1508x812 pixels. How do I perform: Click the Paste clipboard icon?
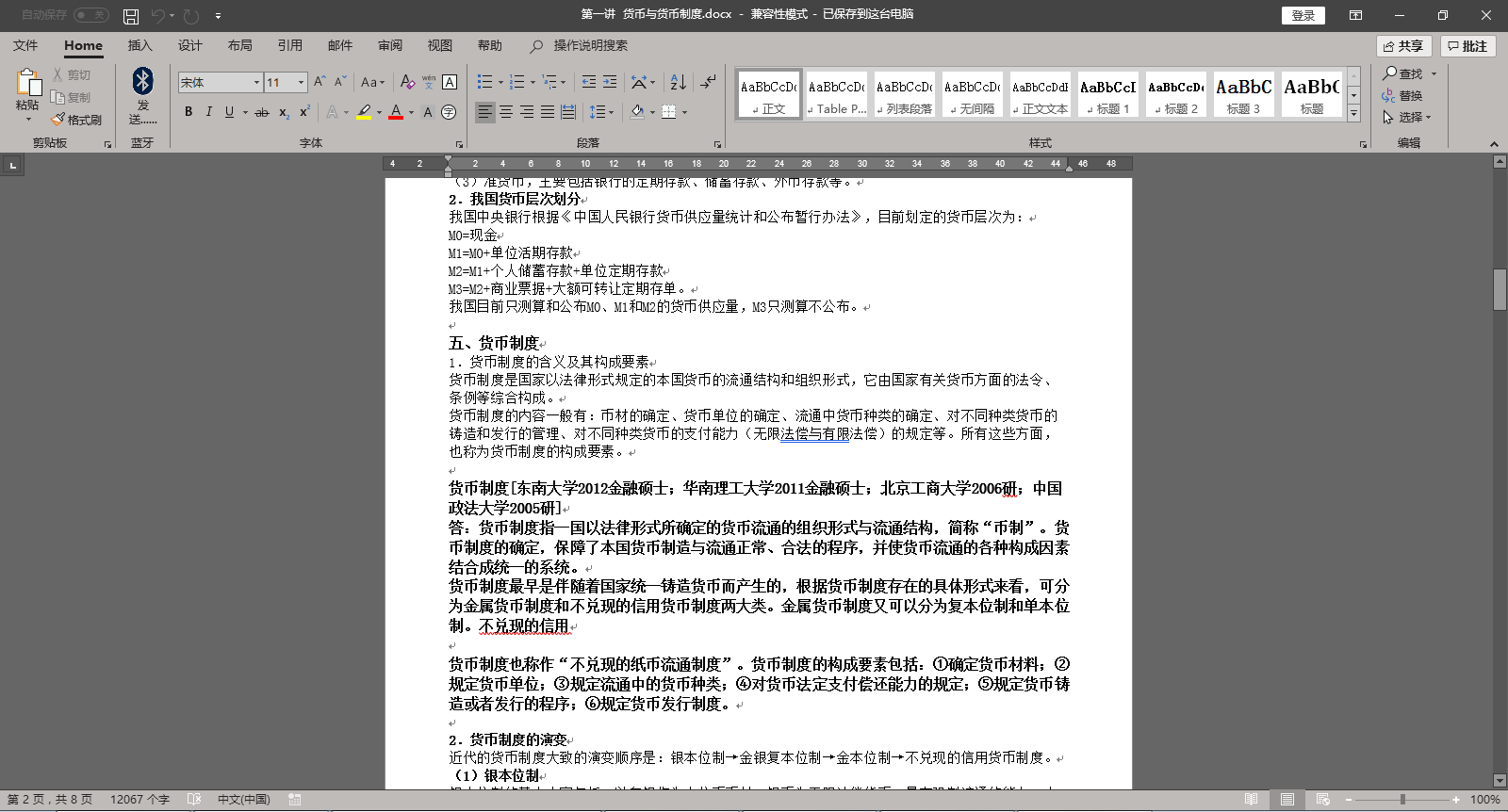(27, 83)
